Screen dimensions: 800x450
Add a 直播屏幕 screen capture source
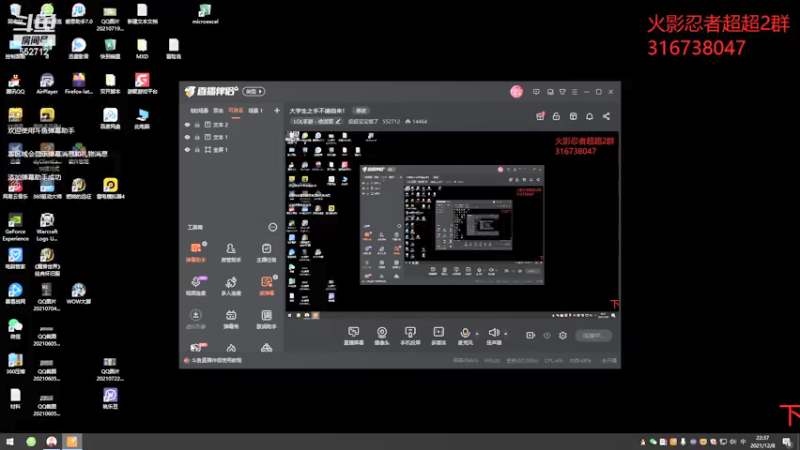[353, 336]
